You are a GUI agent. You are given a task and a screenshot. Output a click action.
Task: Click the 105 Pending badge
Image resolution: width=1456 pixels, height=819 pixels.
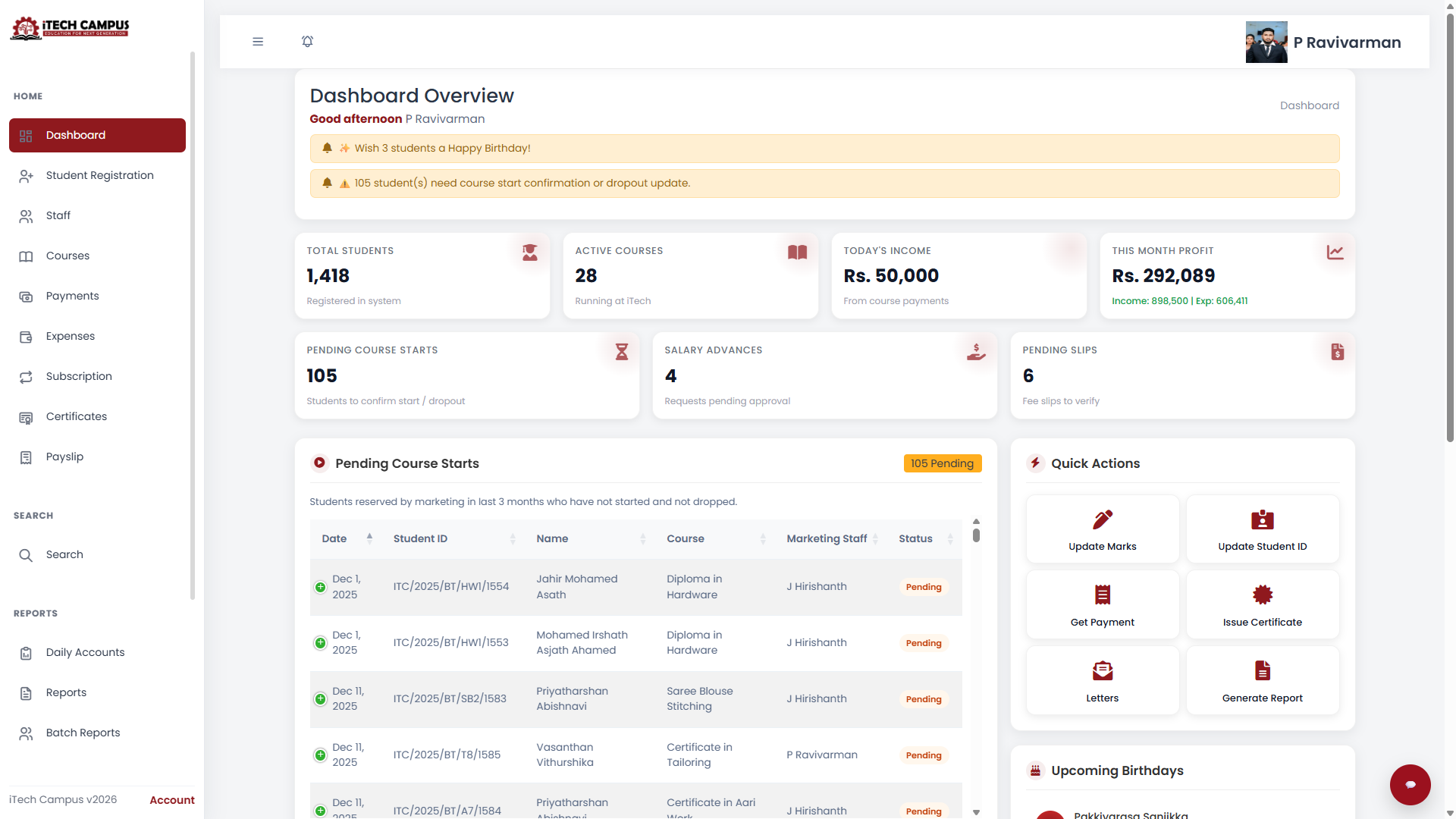942,463
